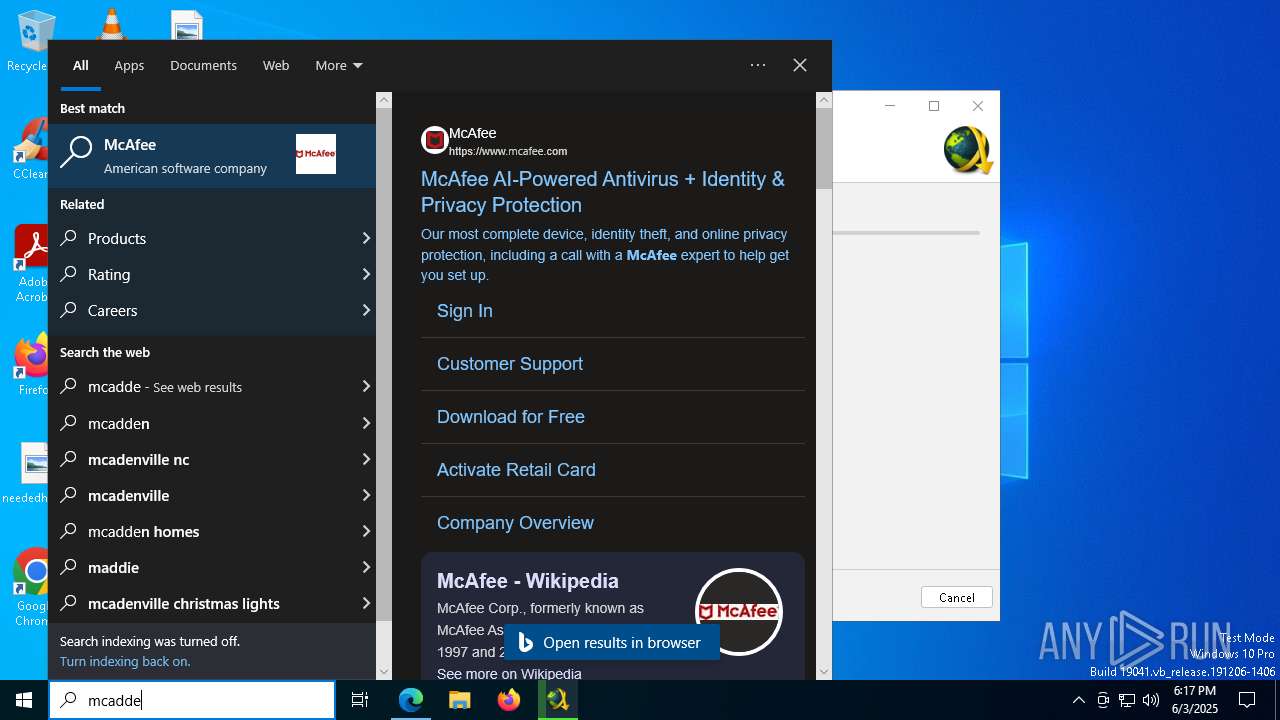Open the search options ellipsis menu

758,65
